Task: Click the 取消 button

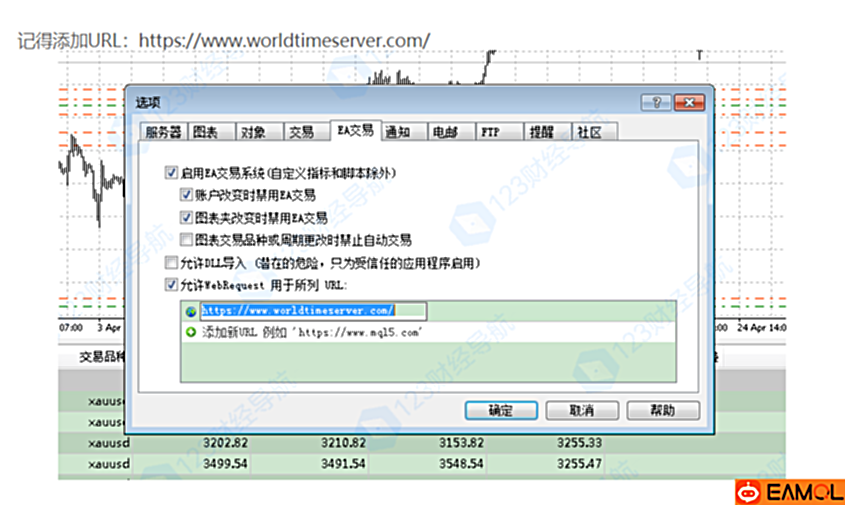Action: pyautogui.click(x=581, y=410)
